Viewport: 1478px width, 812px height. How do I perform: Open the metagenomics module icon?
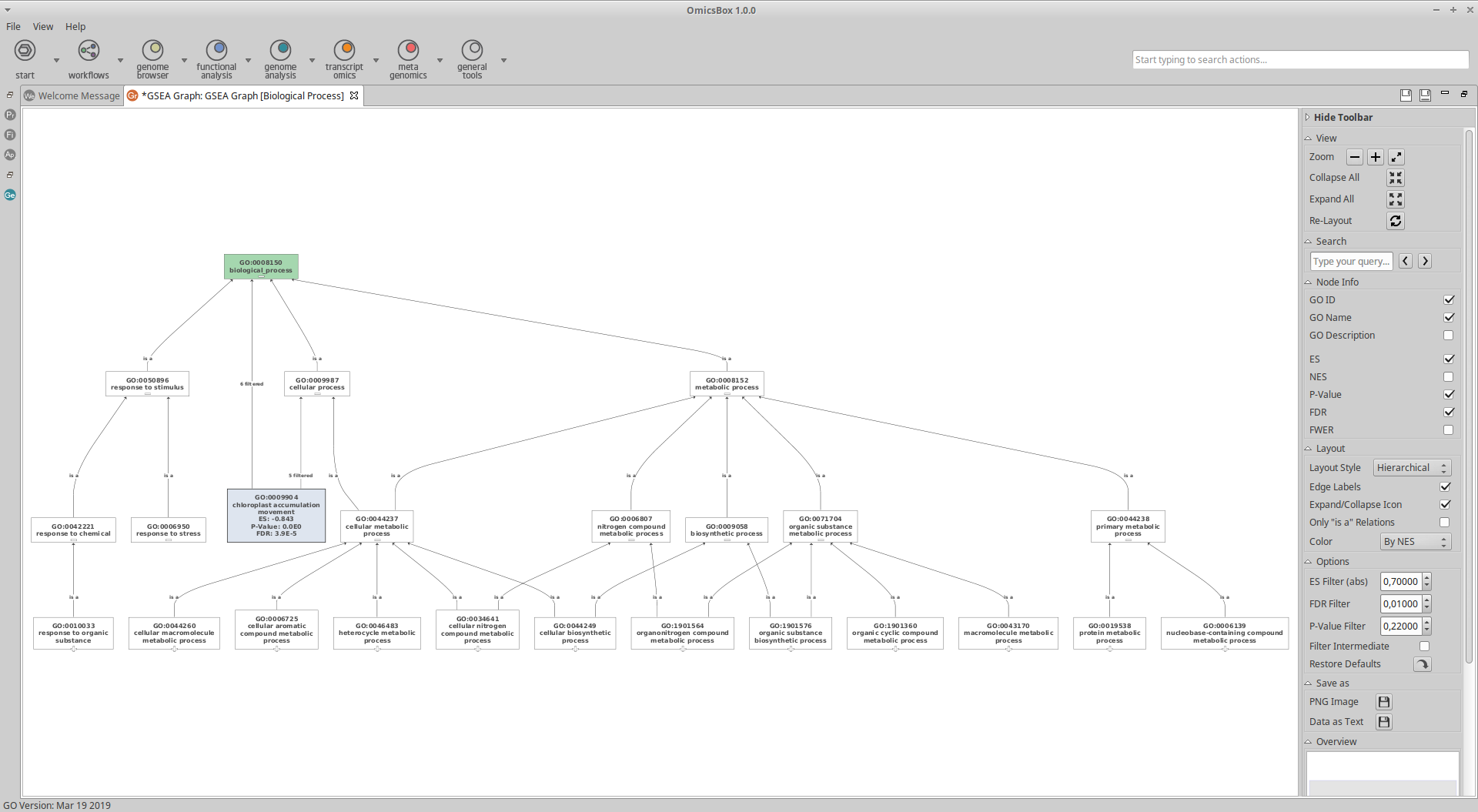click(x=408, y=51)
